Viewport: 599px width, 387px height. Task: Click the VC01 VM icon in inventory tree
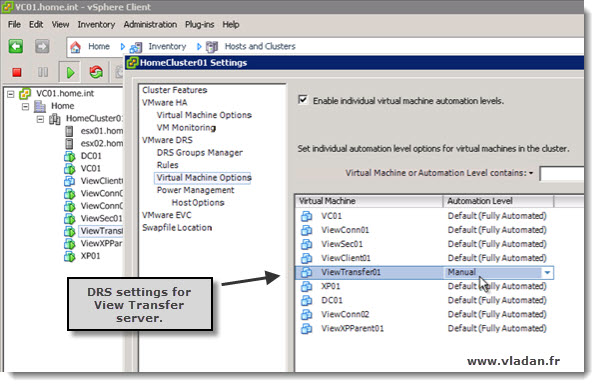(70, 168)
